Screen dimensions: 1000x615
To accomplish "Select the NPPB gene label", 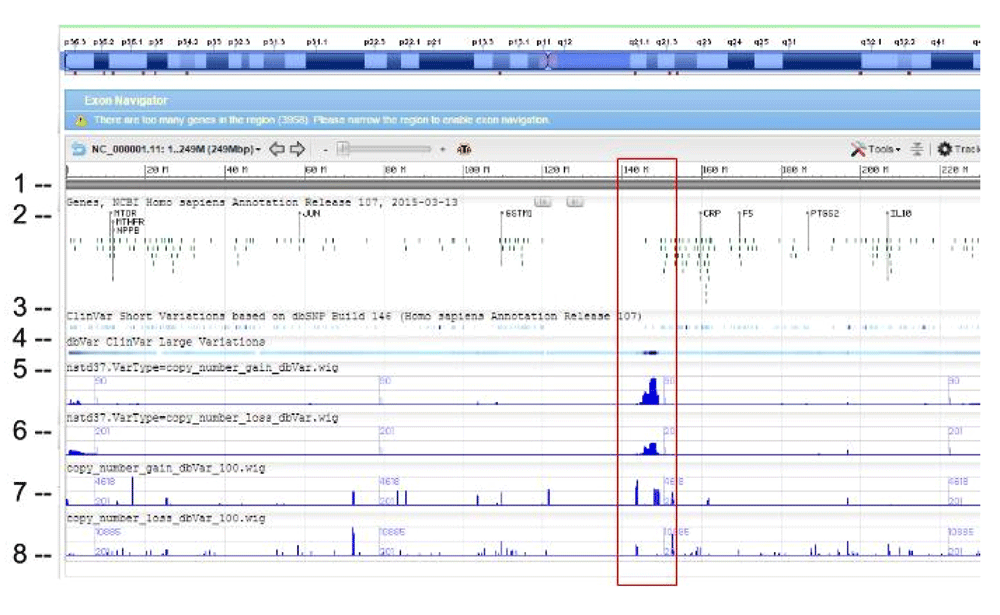I will point(128,230).
